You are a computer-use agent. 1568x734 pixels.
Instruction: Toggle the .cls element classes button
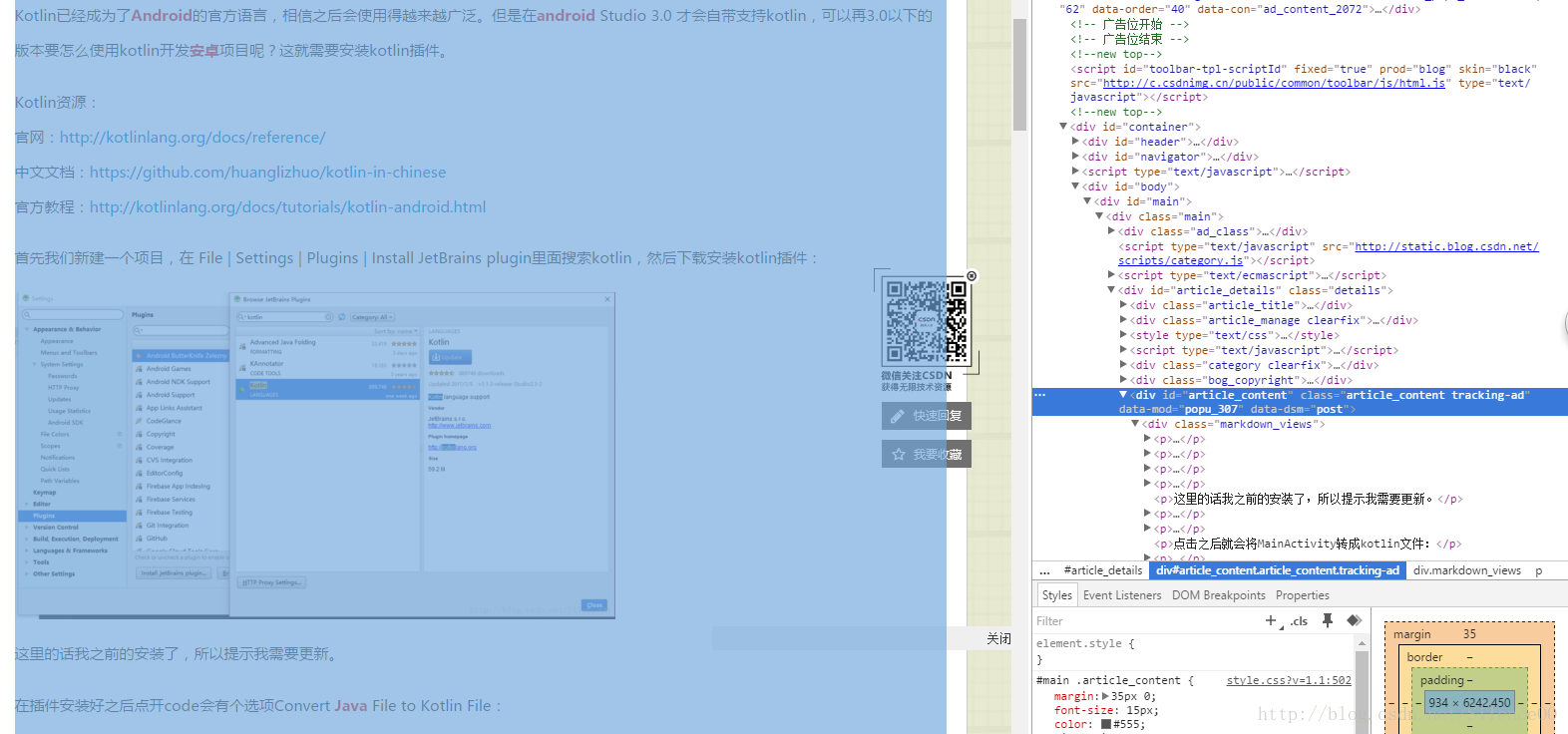(x=1299, y=620)
